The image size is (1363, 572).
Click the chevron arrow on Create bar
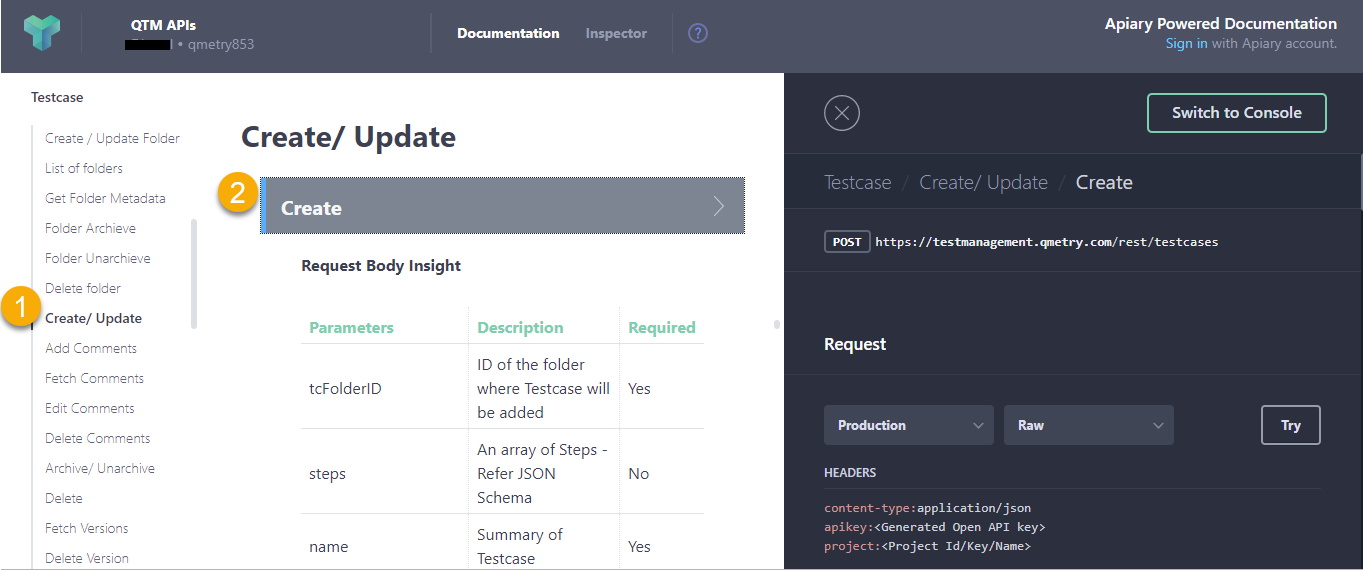719,207
